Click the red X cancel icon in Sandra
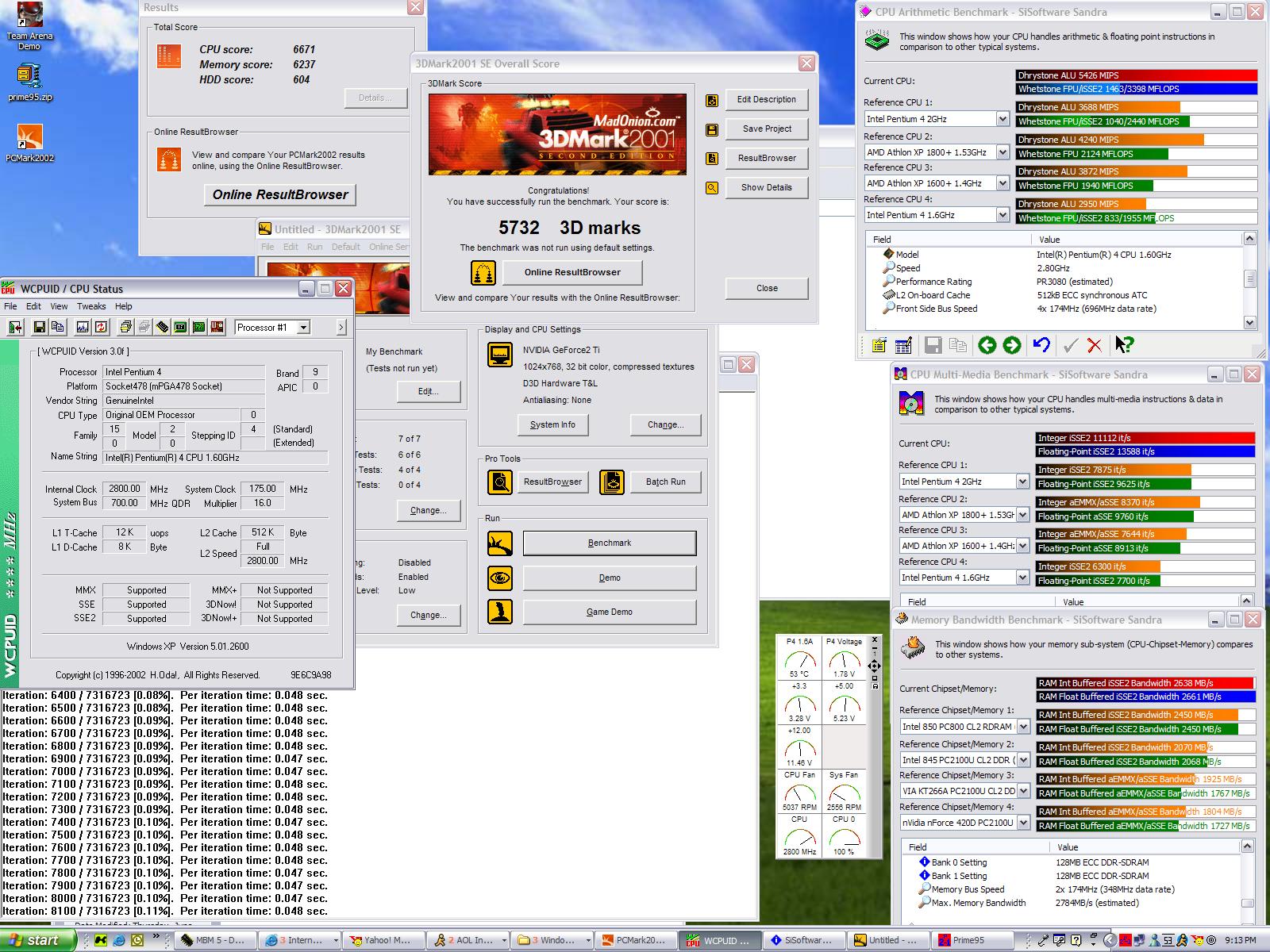The image size is (1270, 952). coord(1095,344)
